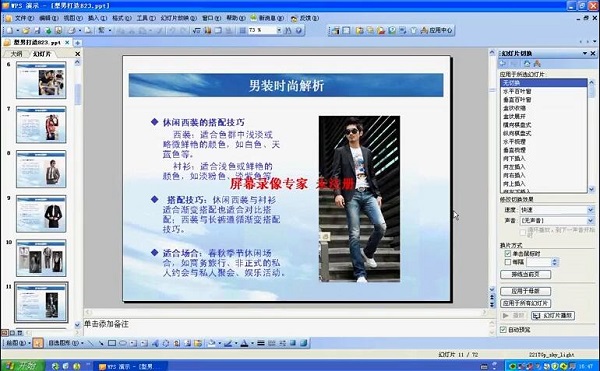The width and height of the screenshot is (600, 371).
Task: Click the WPS 演示 taskbar button
Action: [x=130, y=366]
